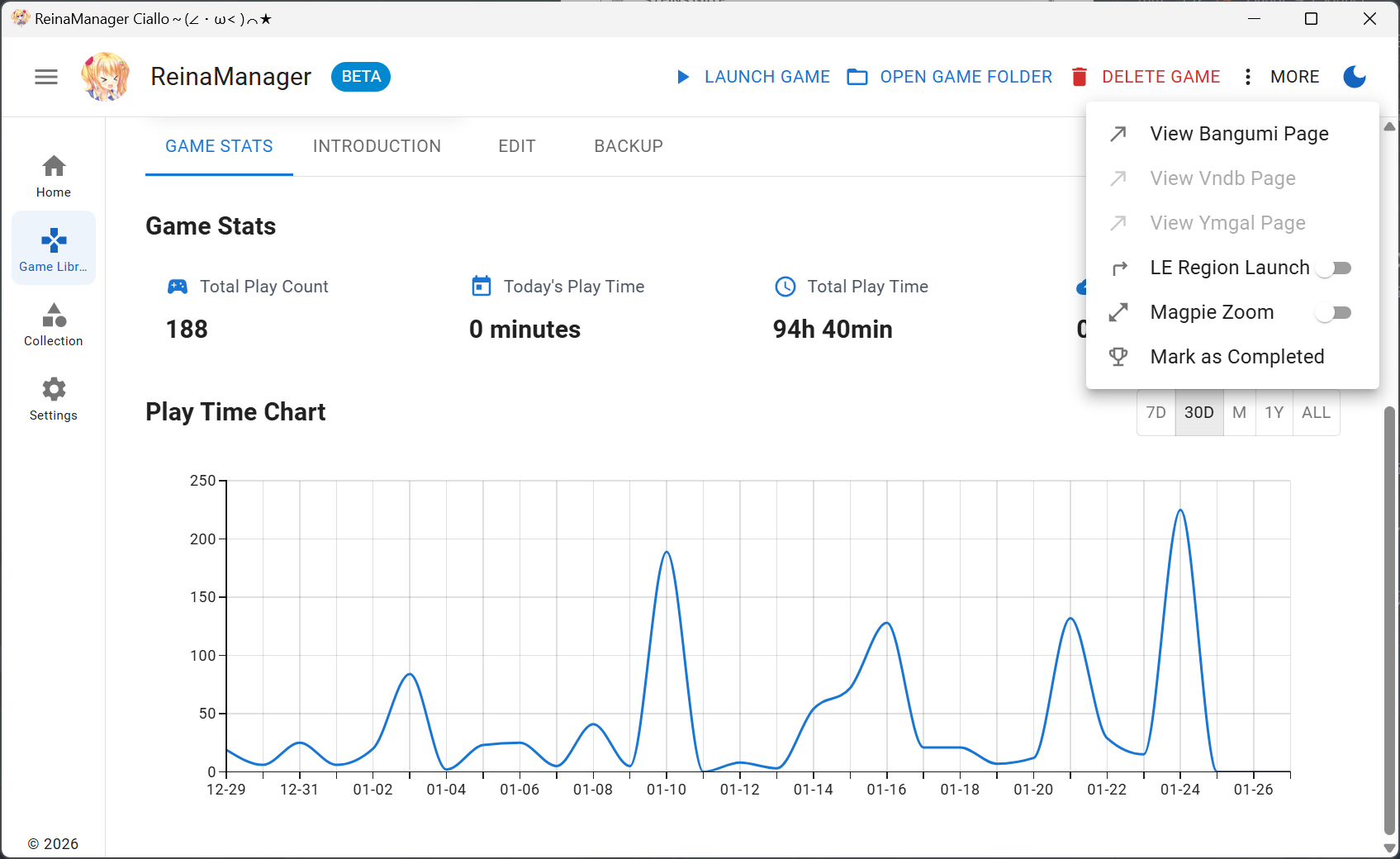The image size is (1400, 859).
Task: Open Game Library in sidebar
Action: [x=54, y=249]
